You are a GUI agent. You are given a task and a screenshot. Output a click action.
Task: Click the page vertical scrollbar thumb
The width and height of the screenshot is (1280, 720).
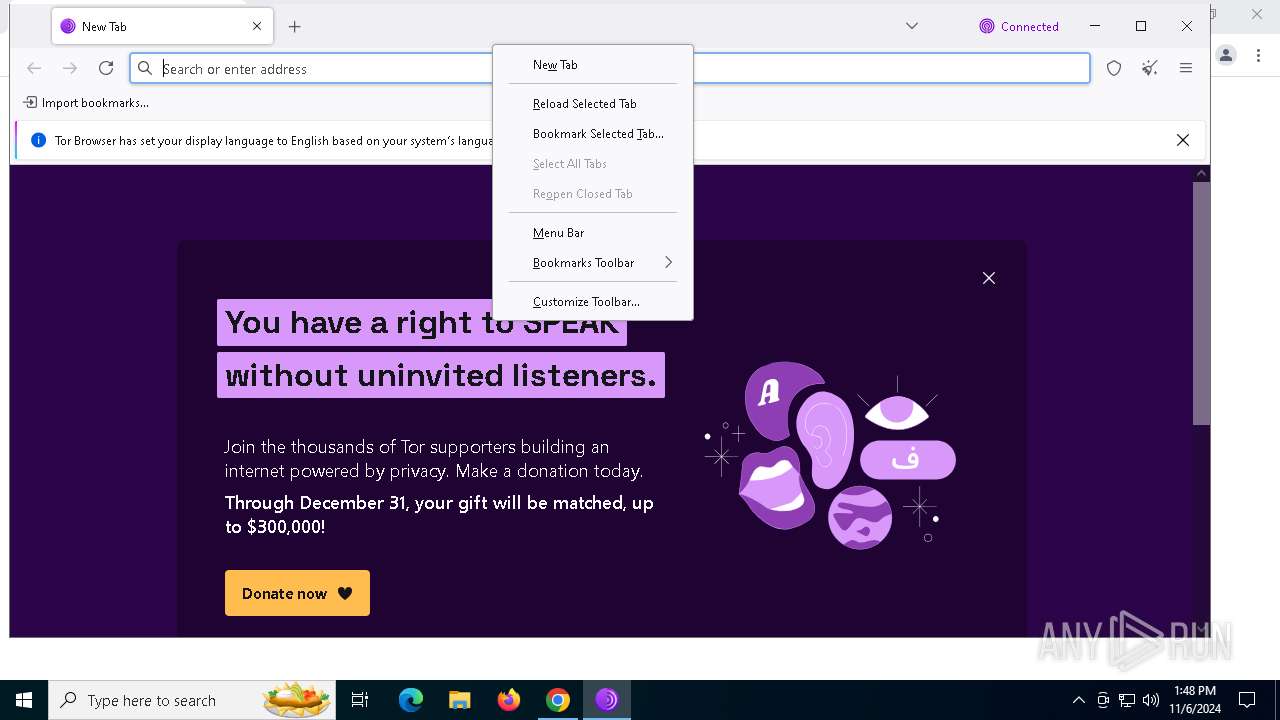(x=1201, y=303)
